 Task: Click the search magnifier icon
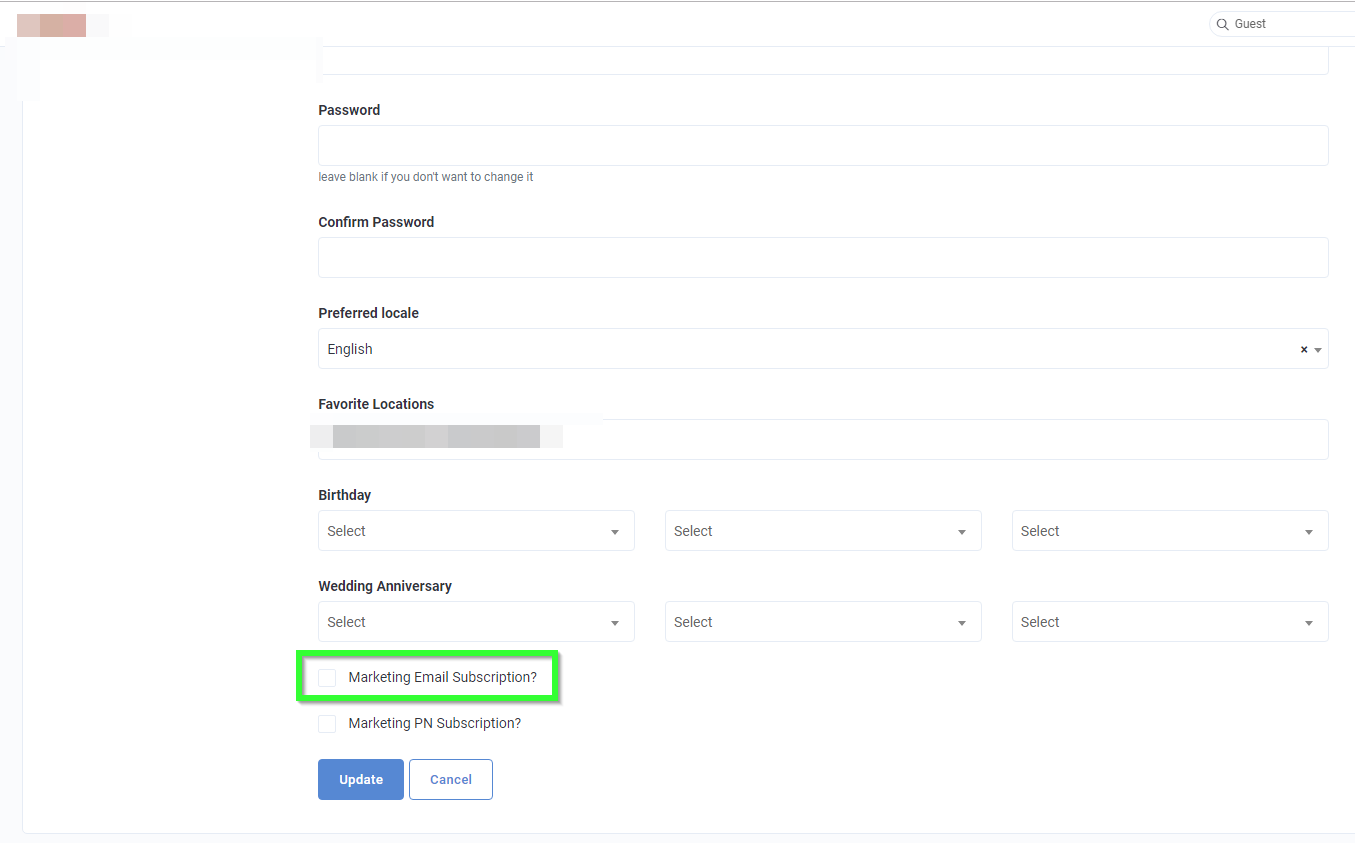click(x=1222, y=23)
